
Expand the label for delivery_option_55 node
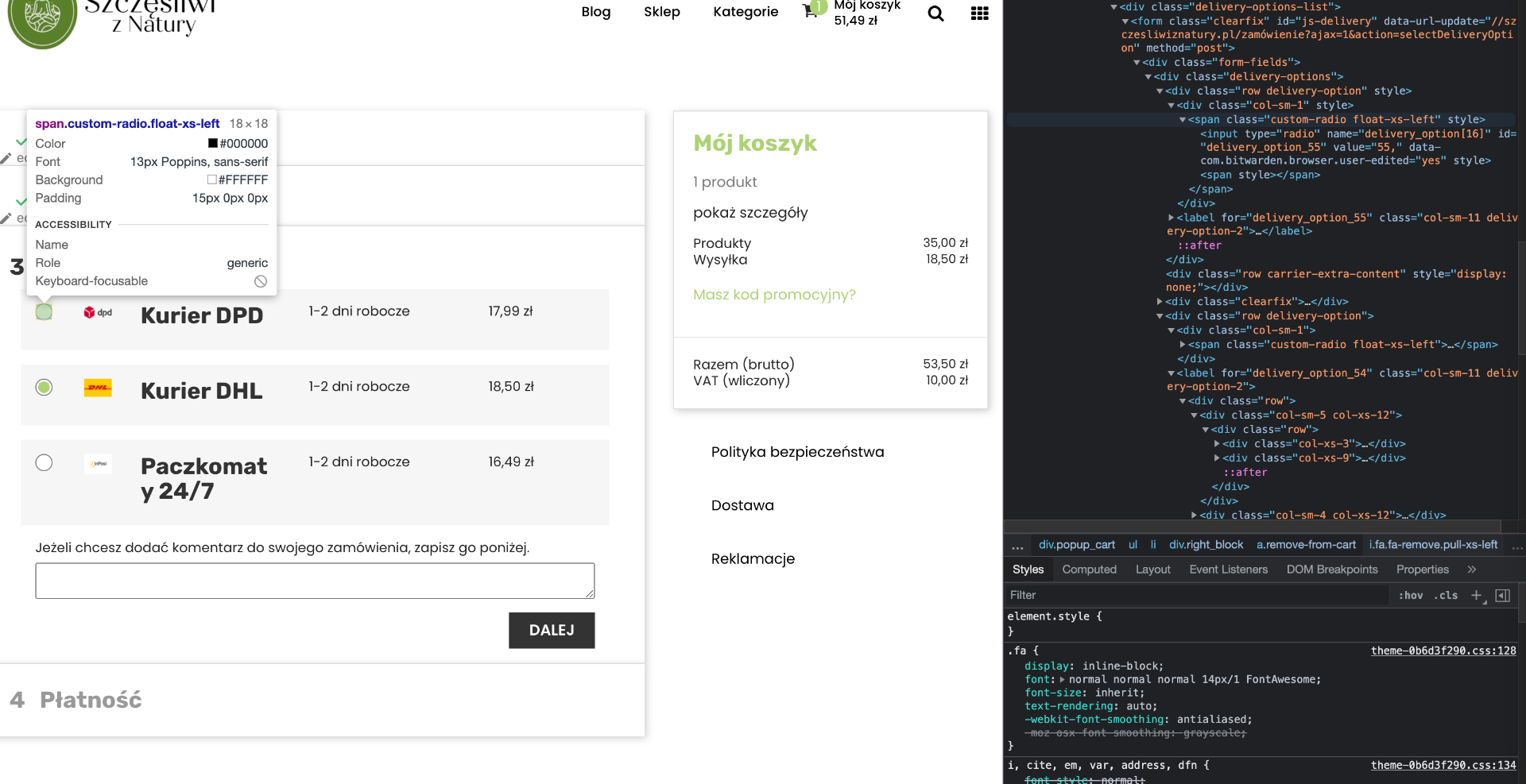point(1172,218)
